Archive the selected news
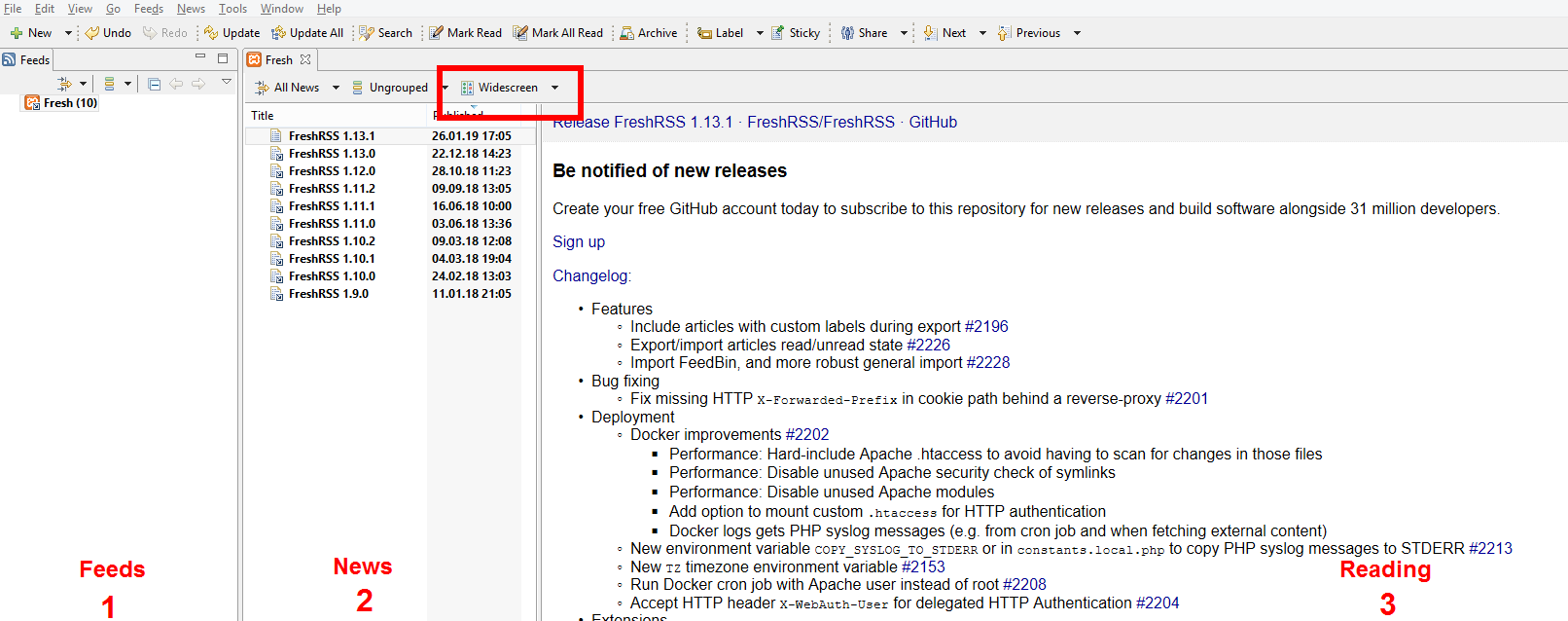 [x=649, y=33]
